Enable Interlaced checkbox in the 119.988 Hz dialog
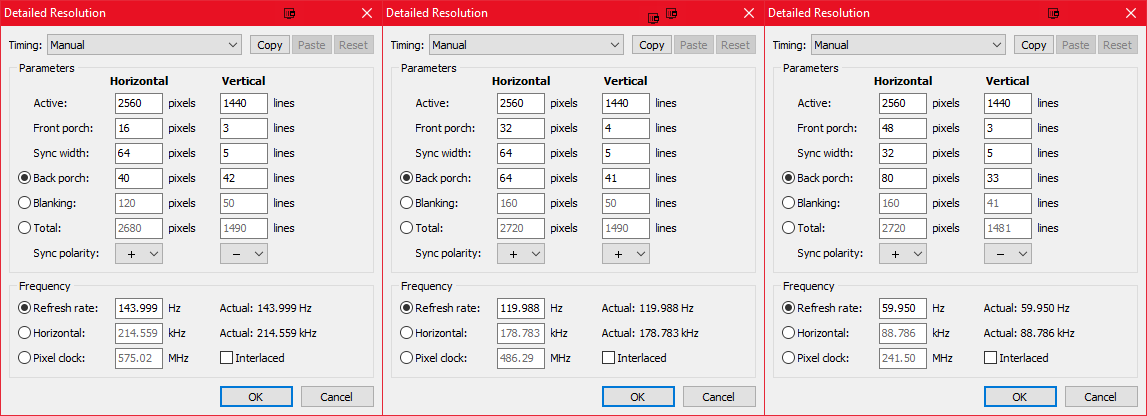The height and width of the screenshot is (416, 1147). point(609,358)
